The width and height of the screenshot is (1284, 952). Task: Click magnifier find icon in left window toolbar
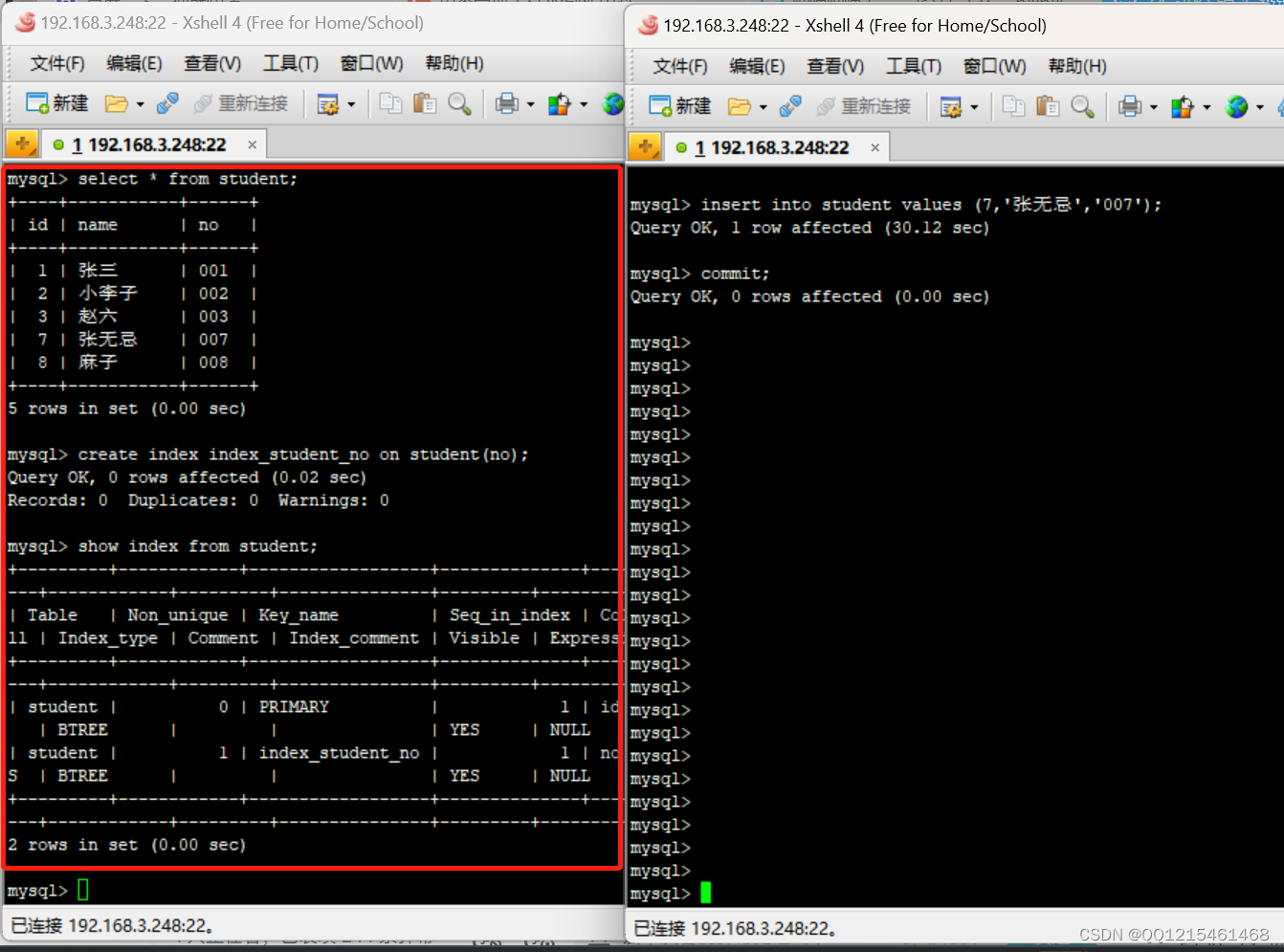(459, 103)
